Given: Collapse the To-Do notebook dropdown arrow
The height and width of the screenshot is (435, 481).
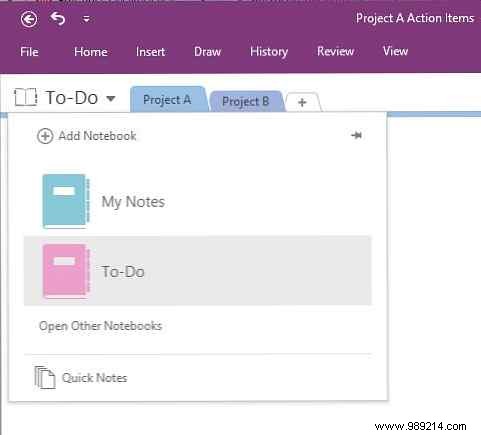Looking at the screenshot, I should point(111,98).
